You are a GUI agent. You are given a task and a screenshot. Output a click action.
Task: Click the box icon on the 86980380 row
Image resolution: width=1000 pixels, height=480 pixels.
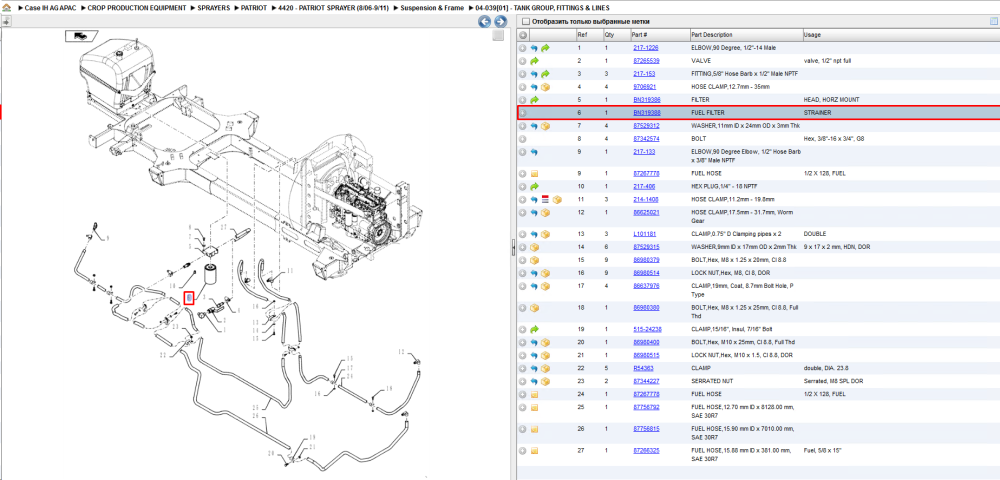[x=534, y=308]
